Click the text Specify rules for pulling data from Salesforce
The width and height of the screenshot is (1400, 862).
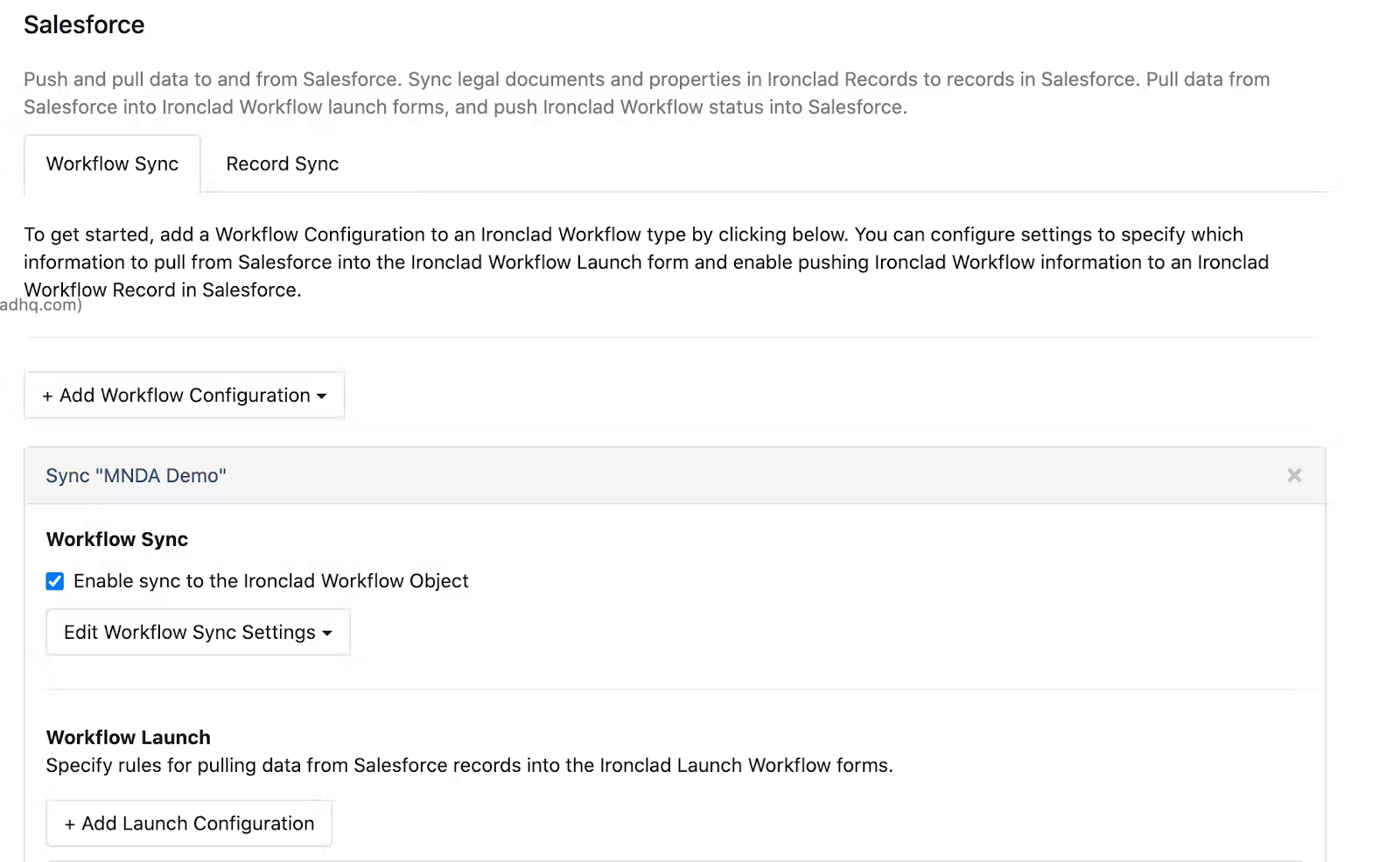tap(469, 765)
